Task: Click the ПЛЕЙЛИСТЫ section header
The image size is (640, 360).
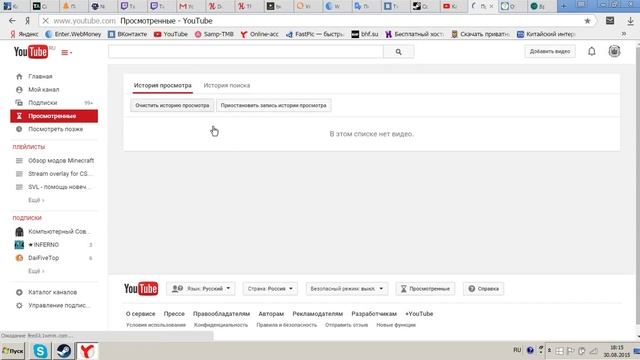Action: click(29, 147)
